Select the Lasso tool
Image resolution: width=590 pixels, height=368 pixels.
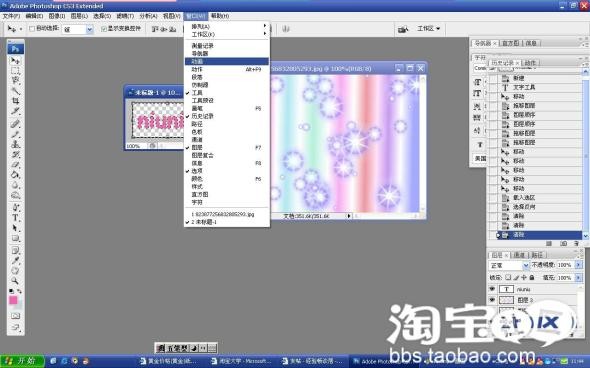(x=15, y=80)
